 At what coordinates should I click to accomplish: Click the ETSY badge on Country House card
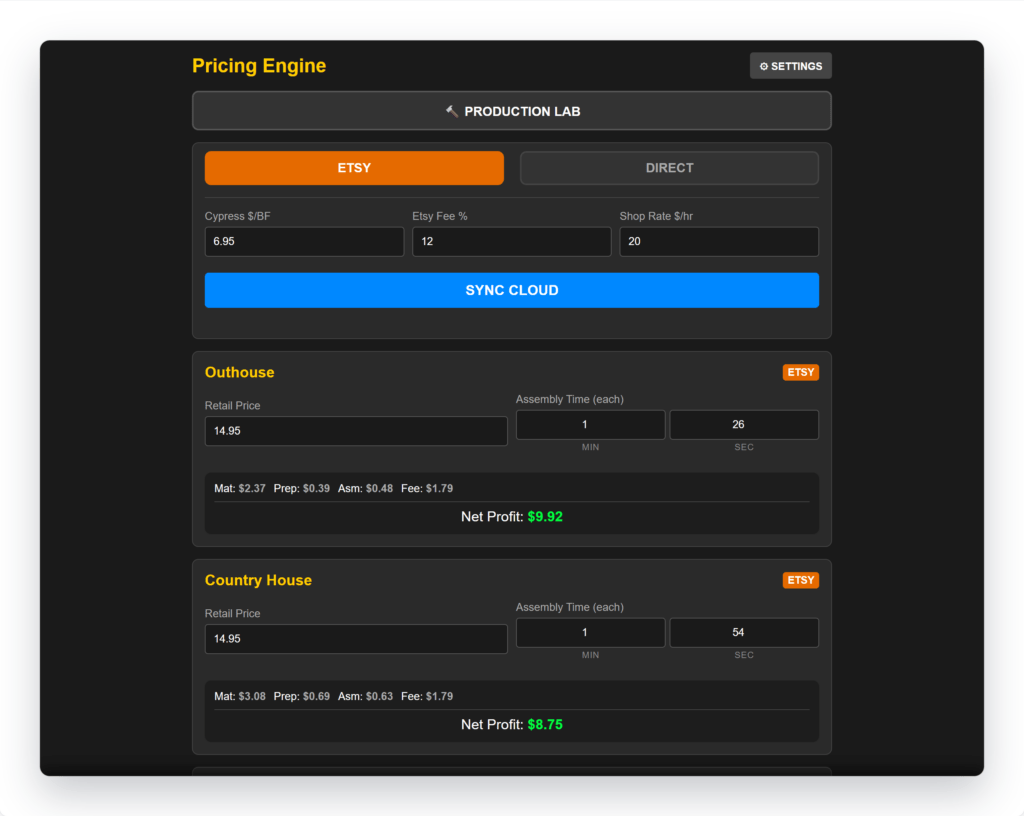pos(801,580)
